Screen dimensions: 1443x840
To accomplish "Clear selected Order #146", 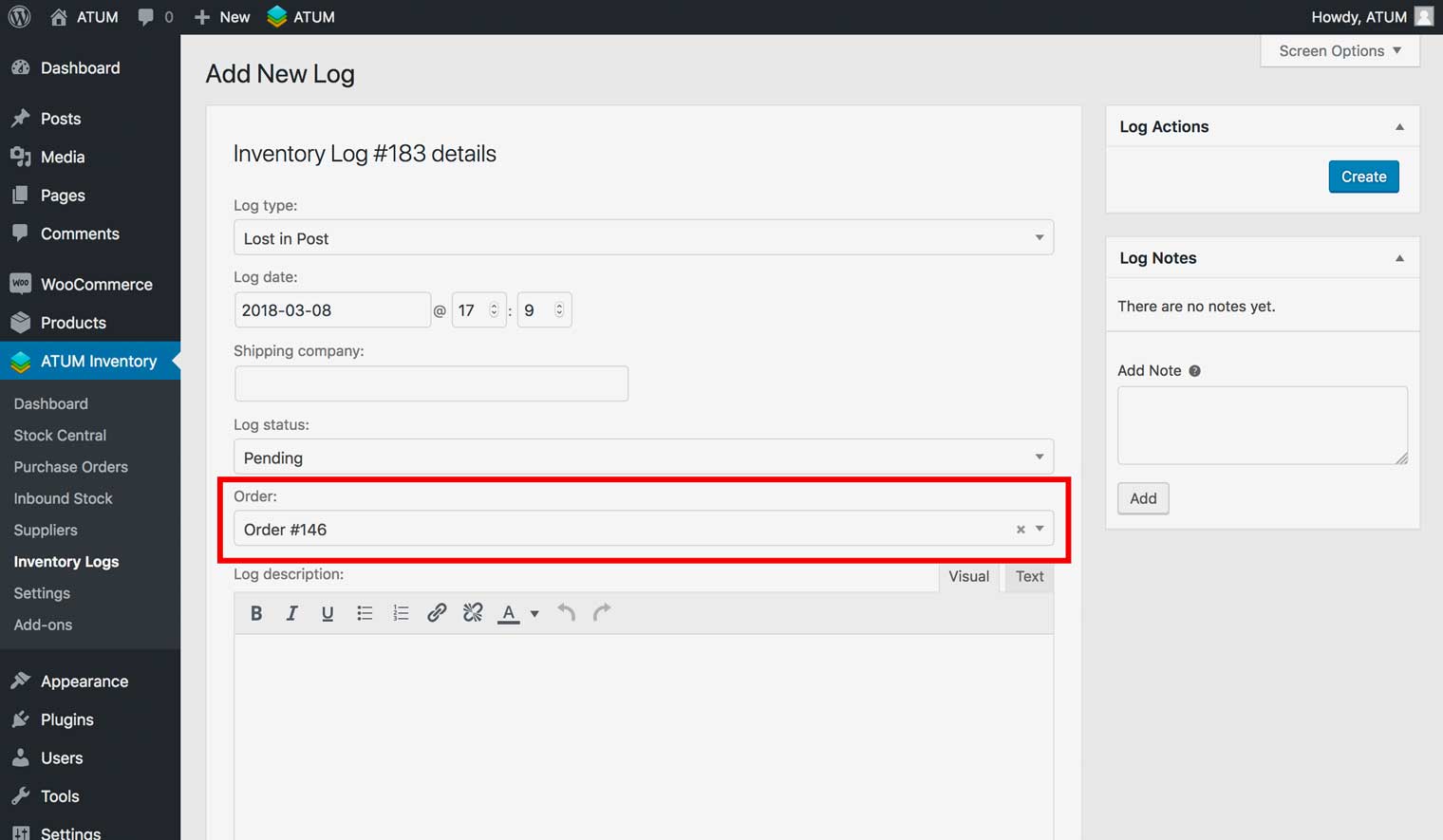I will (1021, 530).
